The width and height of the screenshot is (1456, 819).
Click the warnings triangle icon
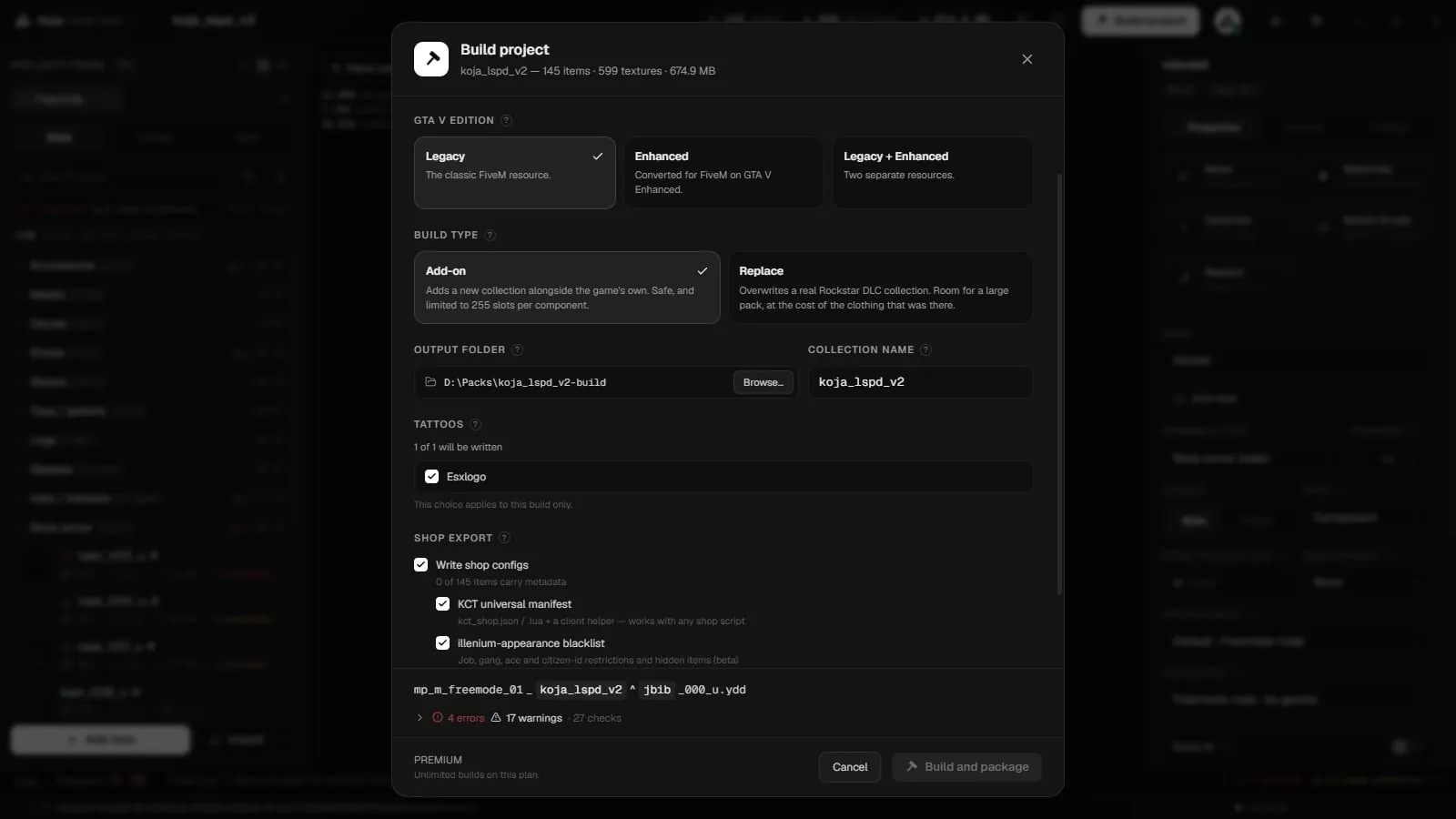point(496,718)
